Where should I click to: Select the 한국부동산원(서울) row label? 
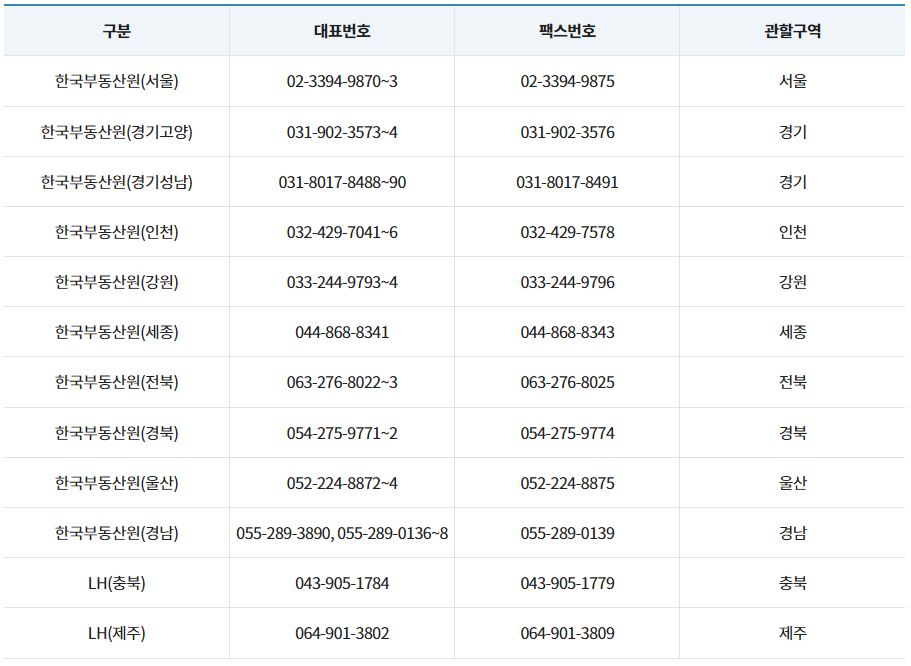pos(118,82)
